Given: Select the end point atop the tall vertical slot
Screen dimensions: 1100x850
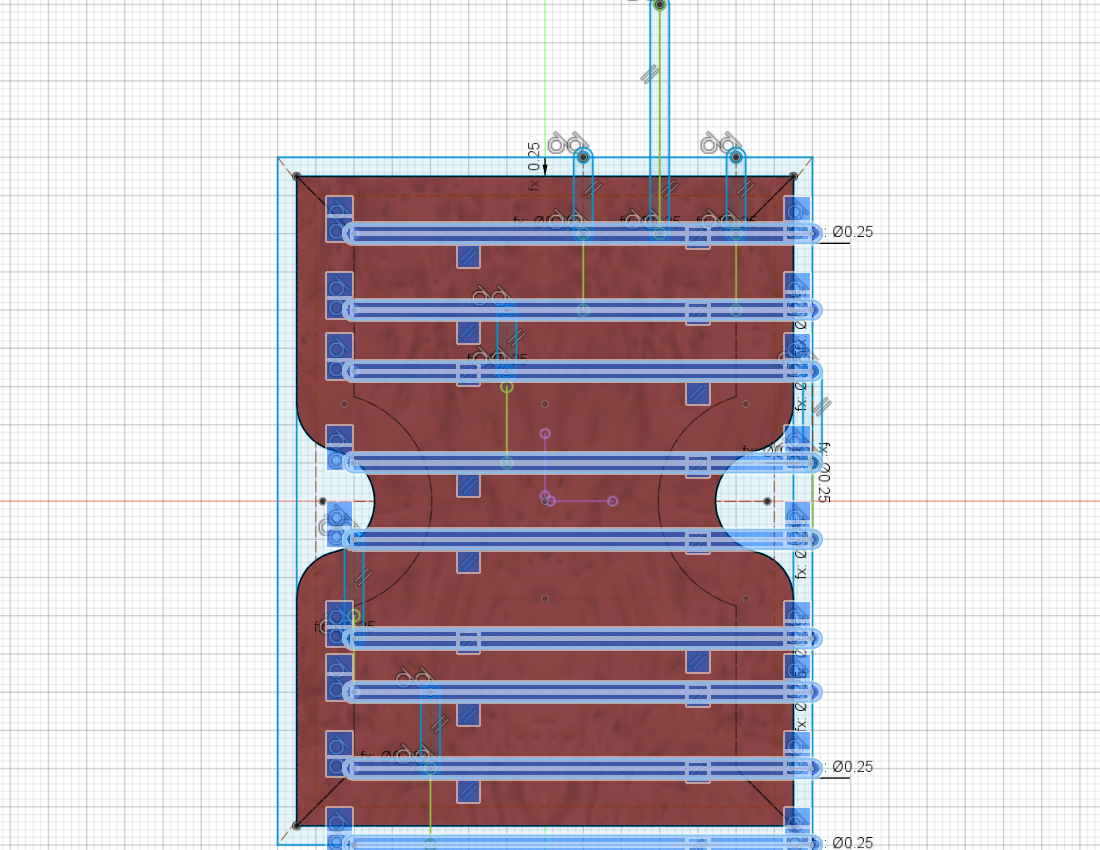Looking at the screenshot, I should 659,5.
